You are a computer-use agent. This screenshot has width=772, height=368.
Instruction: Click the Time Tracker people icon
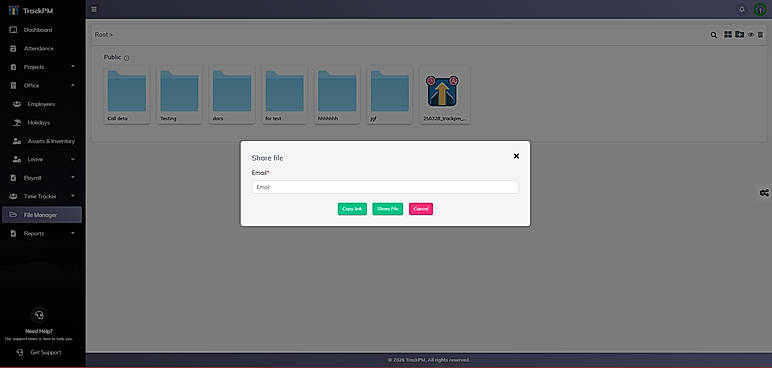(x=14, y=196)
